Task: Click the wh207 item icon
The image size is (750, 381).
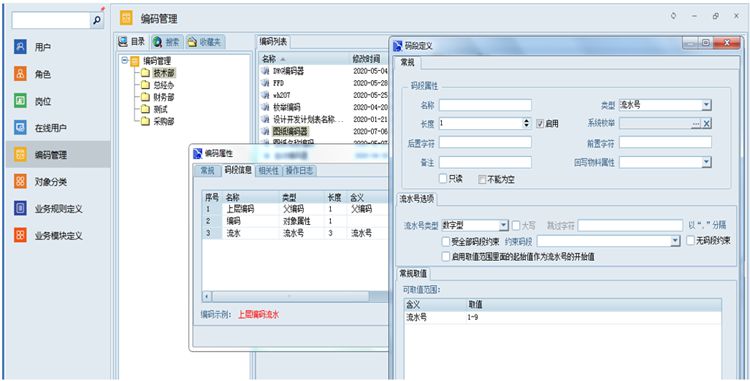Action: pos(265,95)
